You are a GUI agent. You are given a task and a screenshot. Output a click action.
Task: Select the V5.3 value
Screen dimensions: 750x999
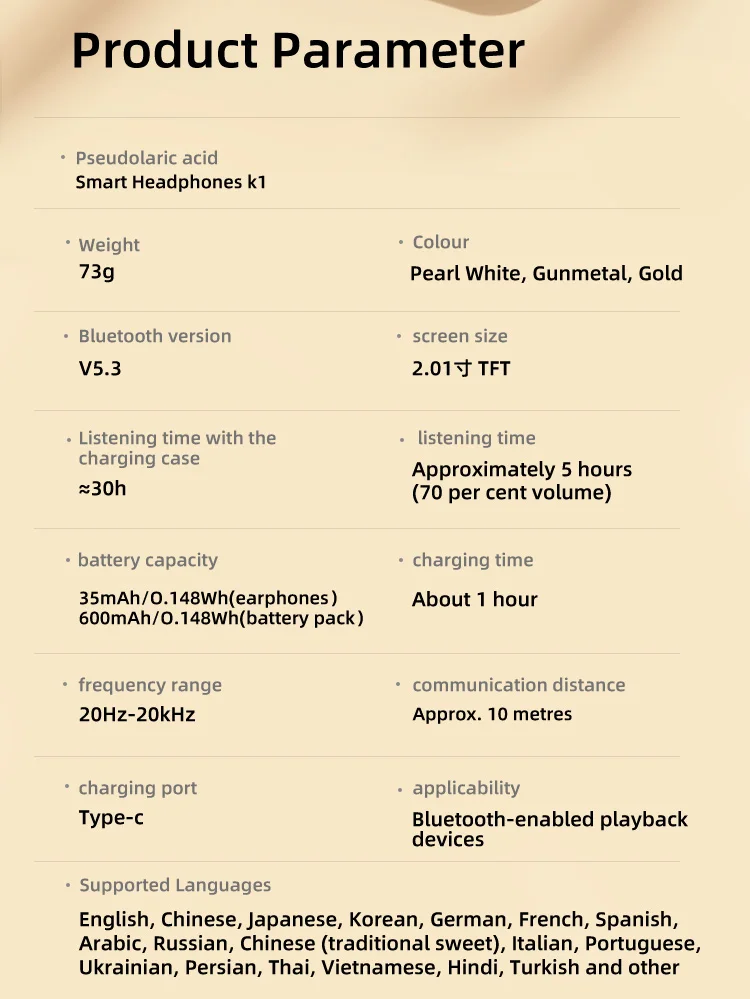click(100, 368)
